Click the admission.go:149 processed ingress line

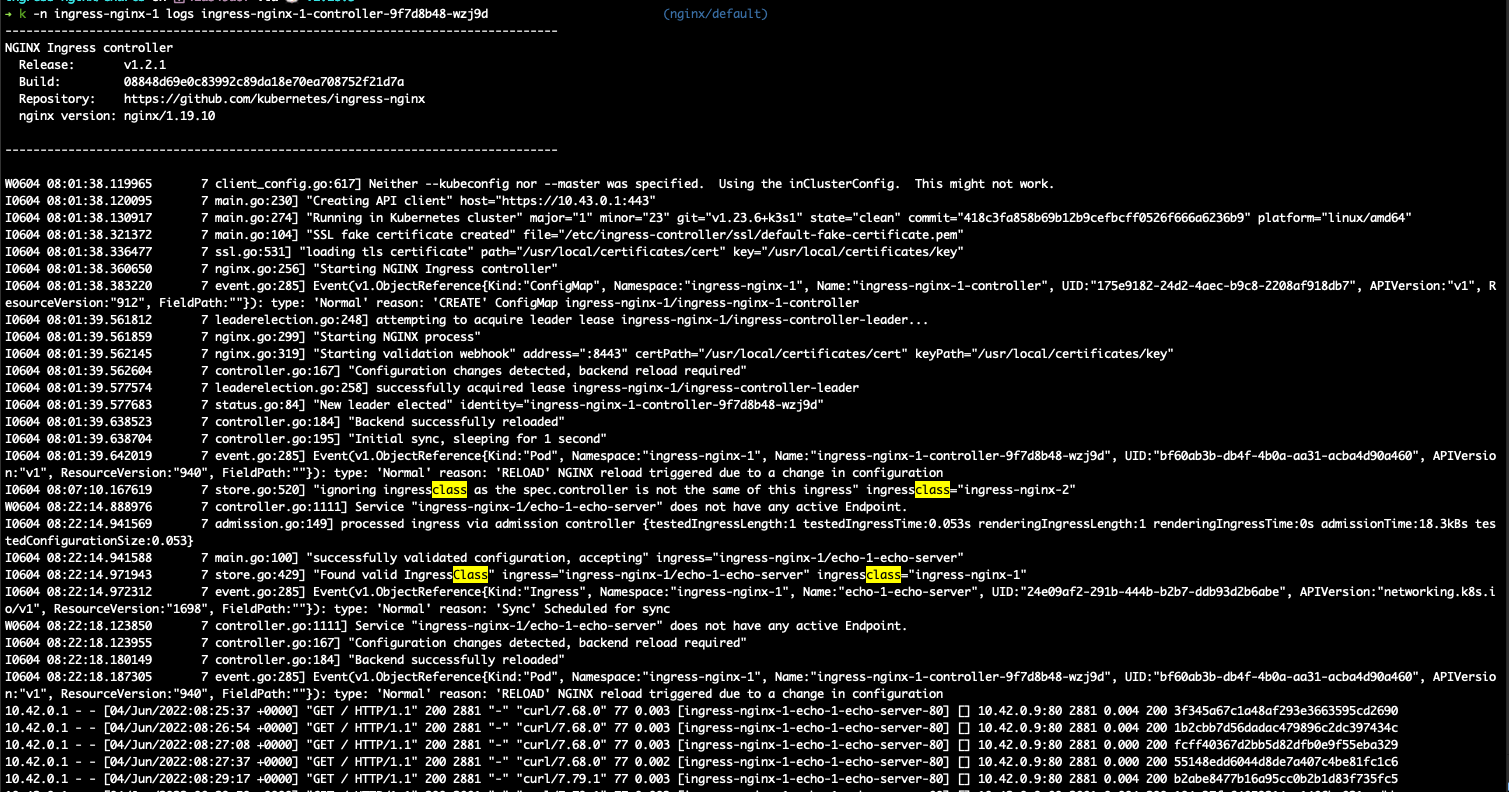click(750, 532)
